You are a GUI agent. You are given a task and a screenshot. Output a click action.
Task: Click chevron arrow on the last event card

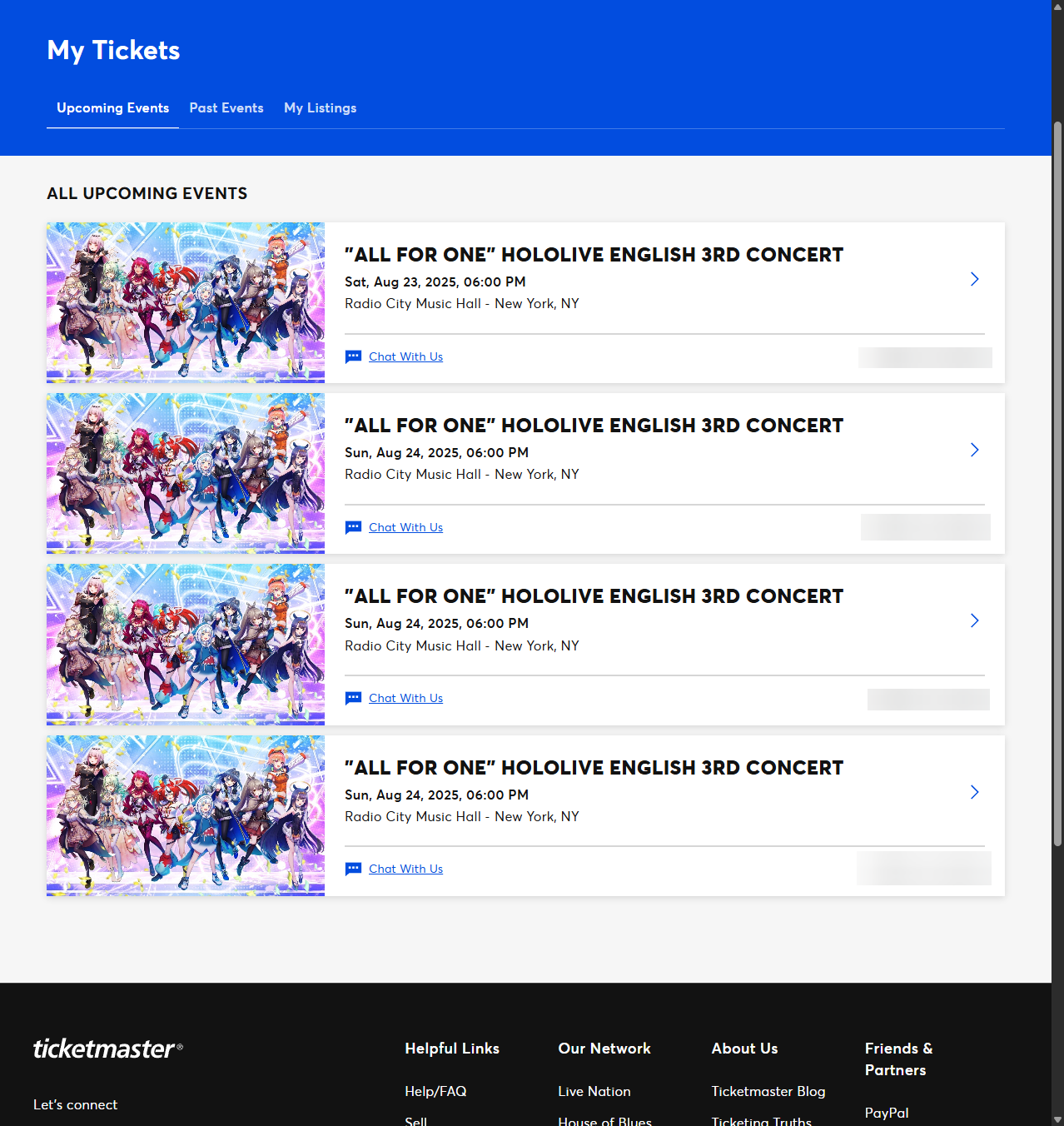974,792
